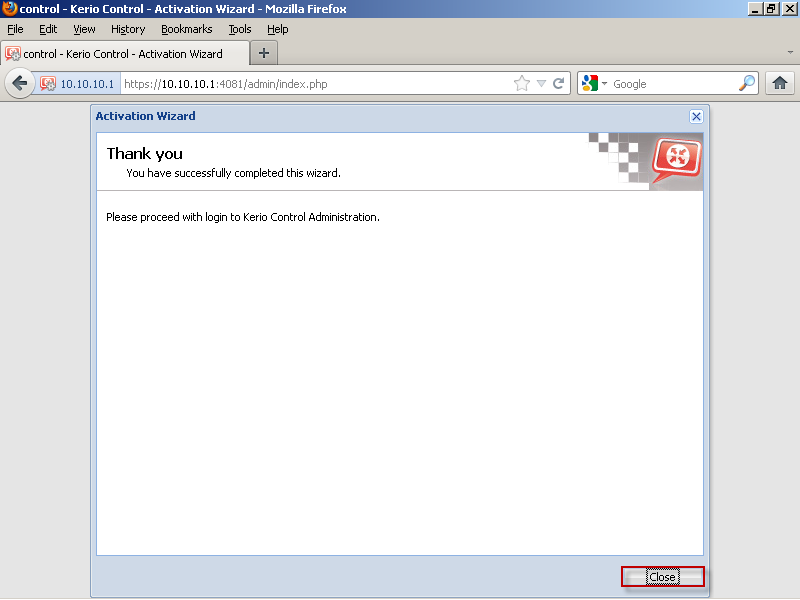
Task: Click the Firefox icon in the title bar
Action: point(9,9)
